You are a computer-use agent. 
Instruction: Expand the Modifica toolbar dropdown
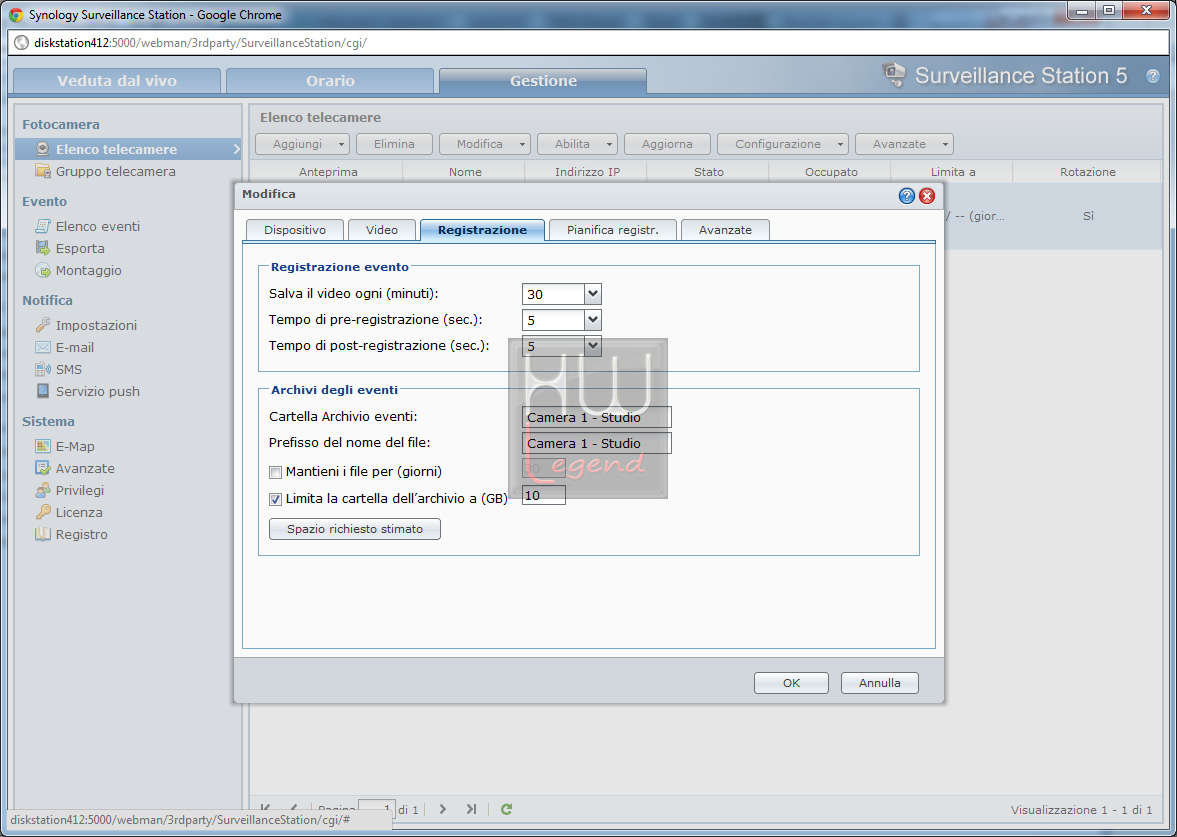522,144
